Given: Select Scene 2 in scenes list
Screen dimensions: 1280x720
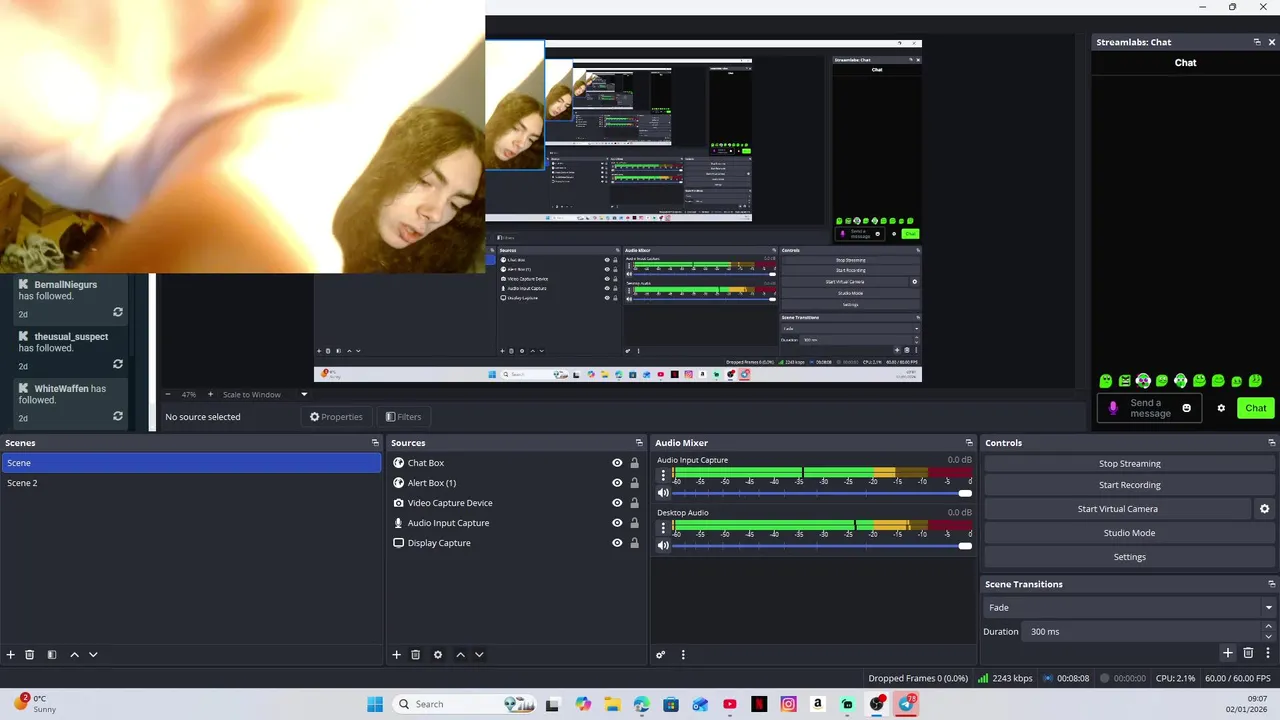Looking at the screenshot, I should (191, 483).
